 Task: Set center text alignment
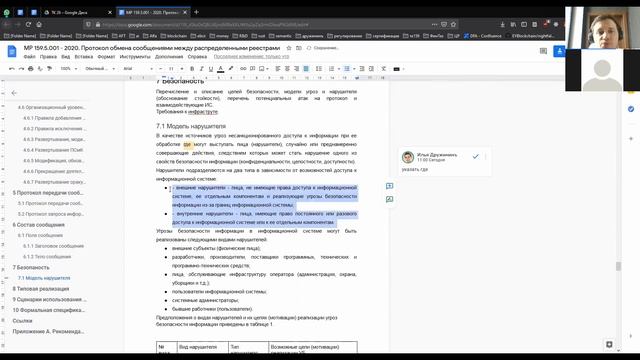[x=287, y=69]
